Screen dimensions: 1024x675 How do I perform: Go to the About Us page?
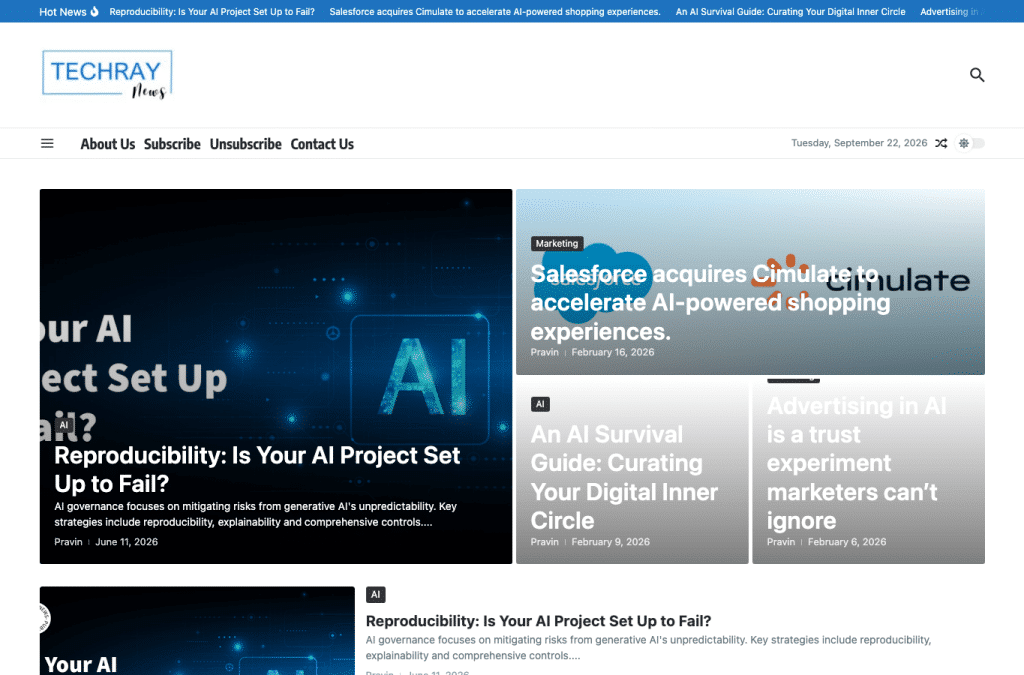pos(108,144)
